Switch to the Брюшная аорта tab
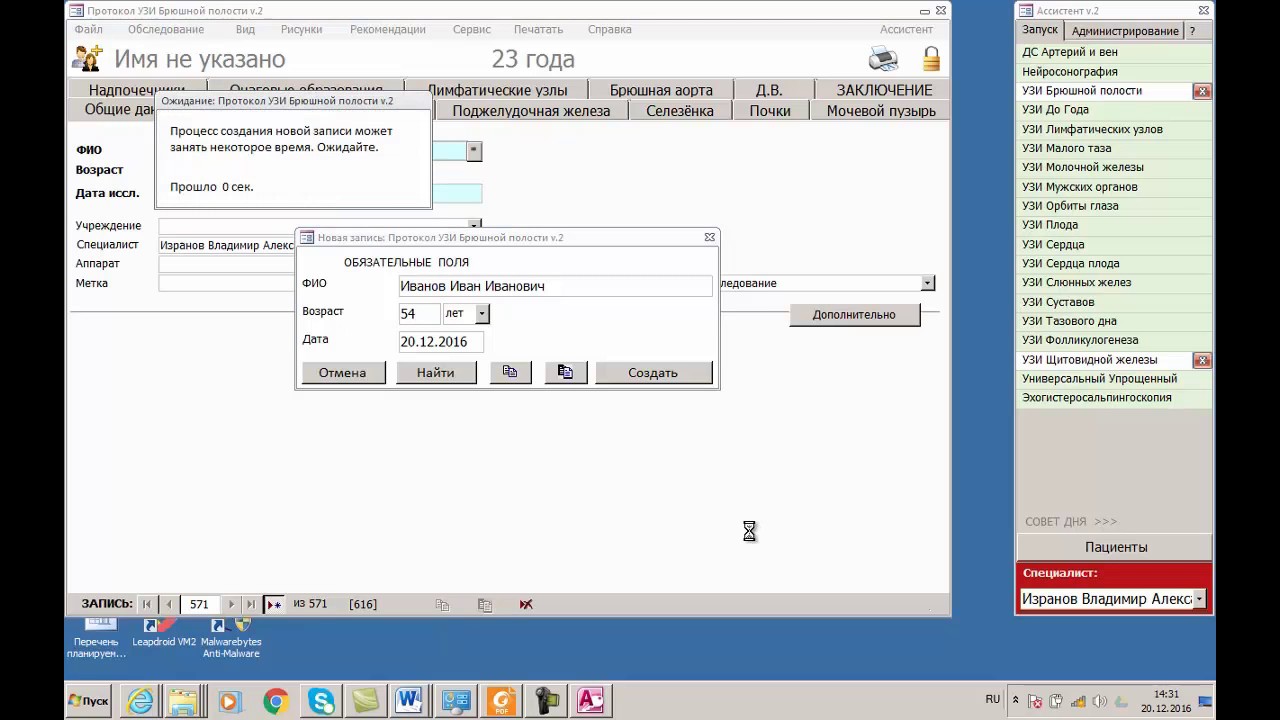The width and height of the screenshot is (1280, 720). pos(661,91)
